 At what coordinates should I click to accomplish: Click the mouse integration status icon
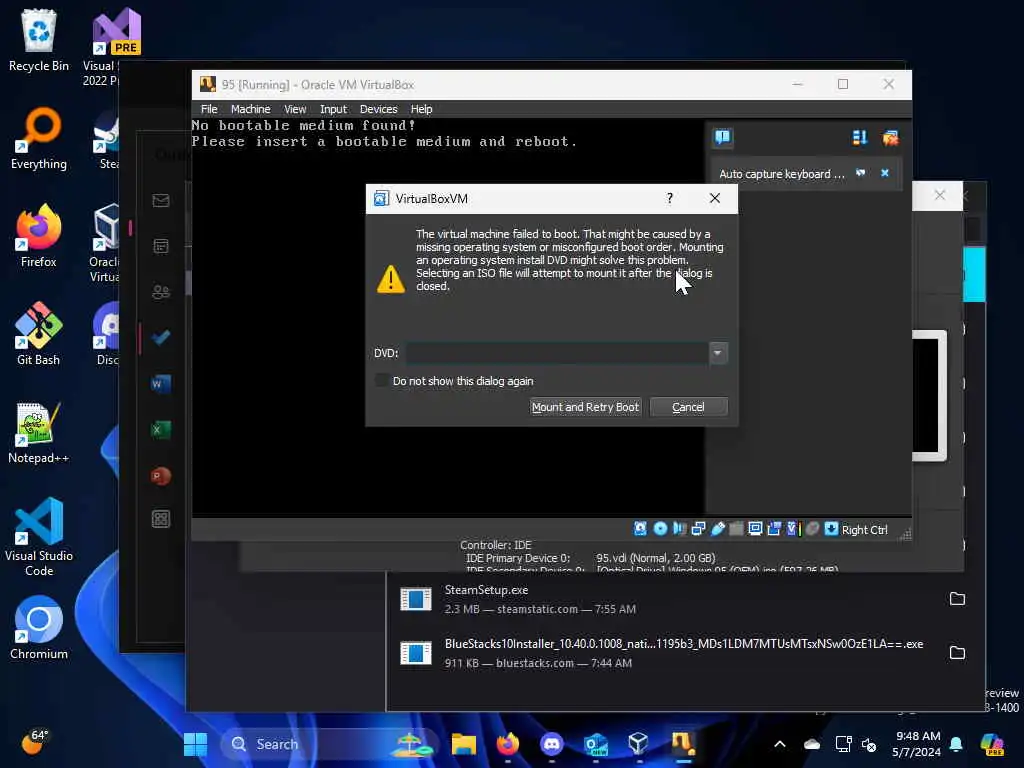[812, 529]
